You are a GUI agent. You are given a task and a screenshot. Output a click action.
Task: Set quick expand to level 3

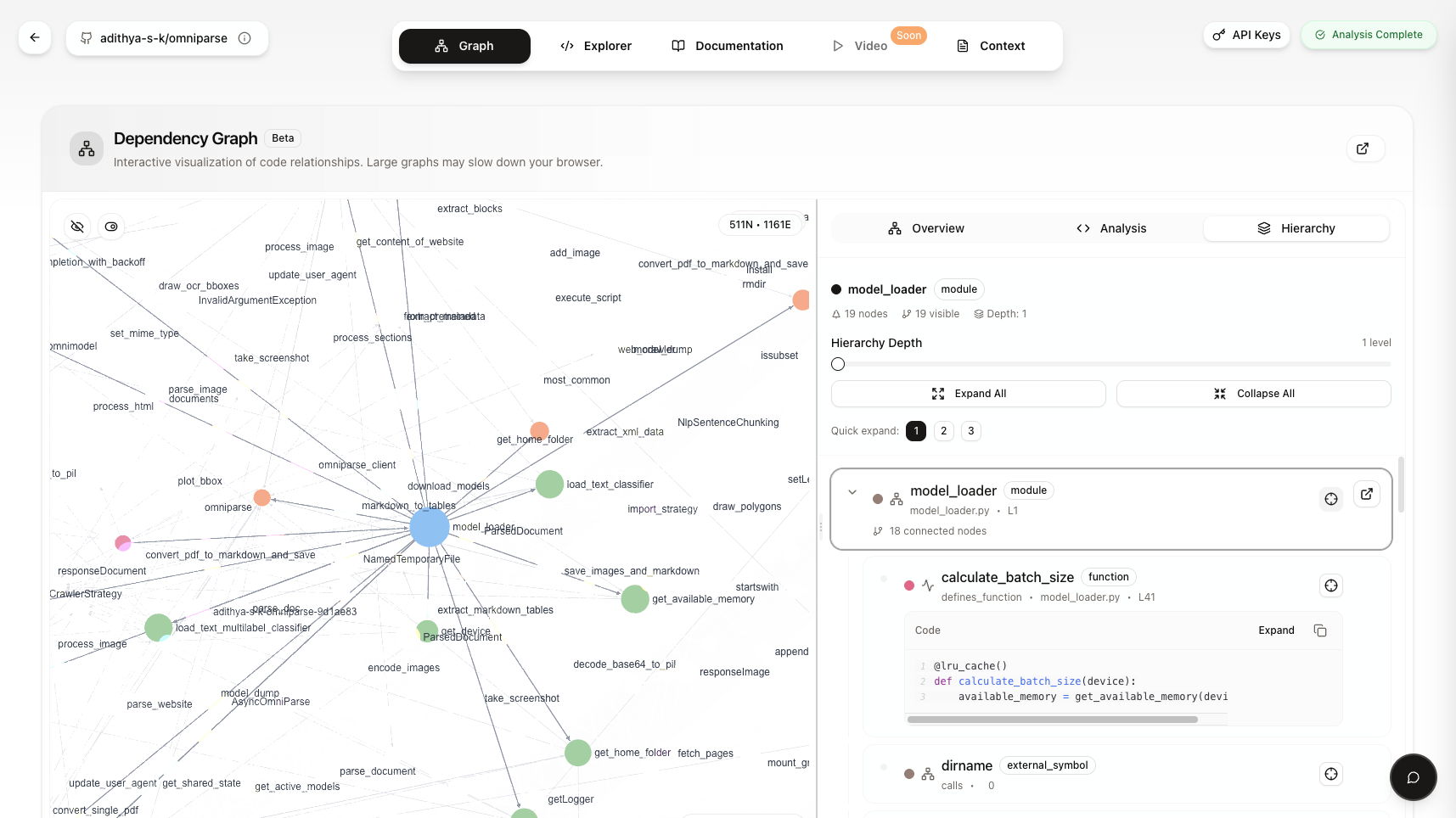point(971,431)
